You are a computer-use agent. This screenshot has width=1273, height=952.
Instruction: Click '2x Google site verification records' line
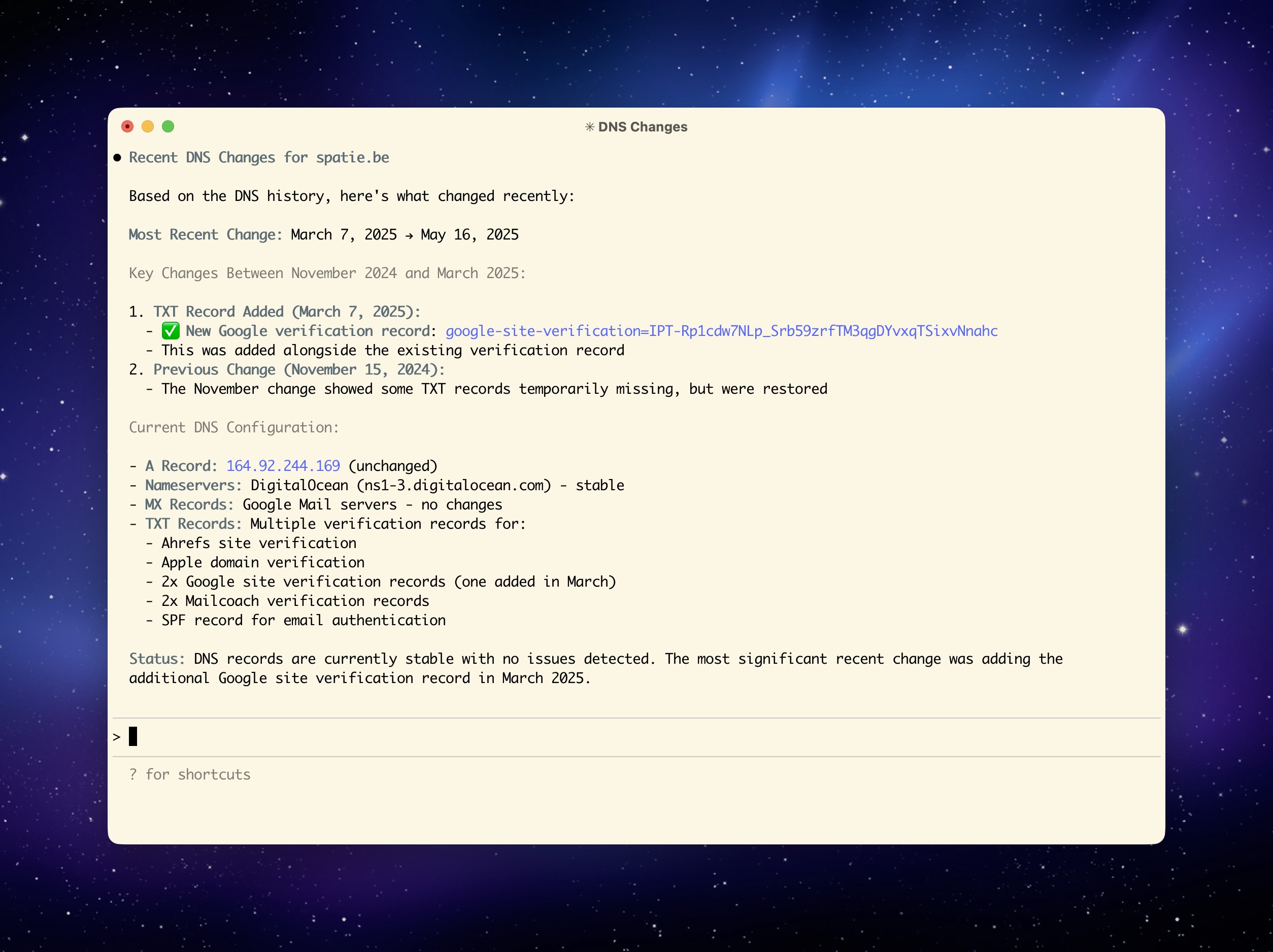tap(388, 582)
